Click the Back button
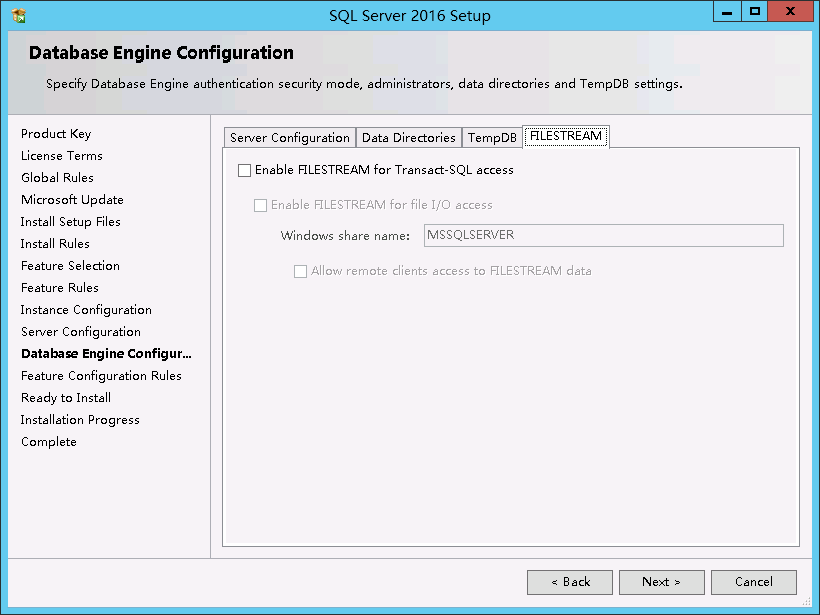This screenshot has width=820, height=615. (x=570, y=582)
